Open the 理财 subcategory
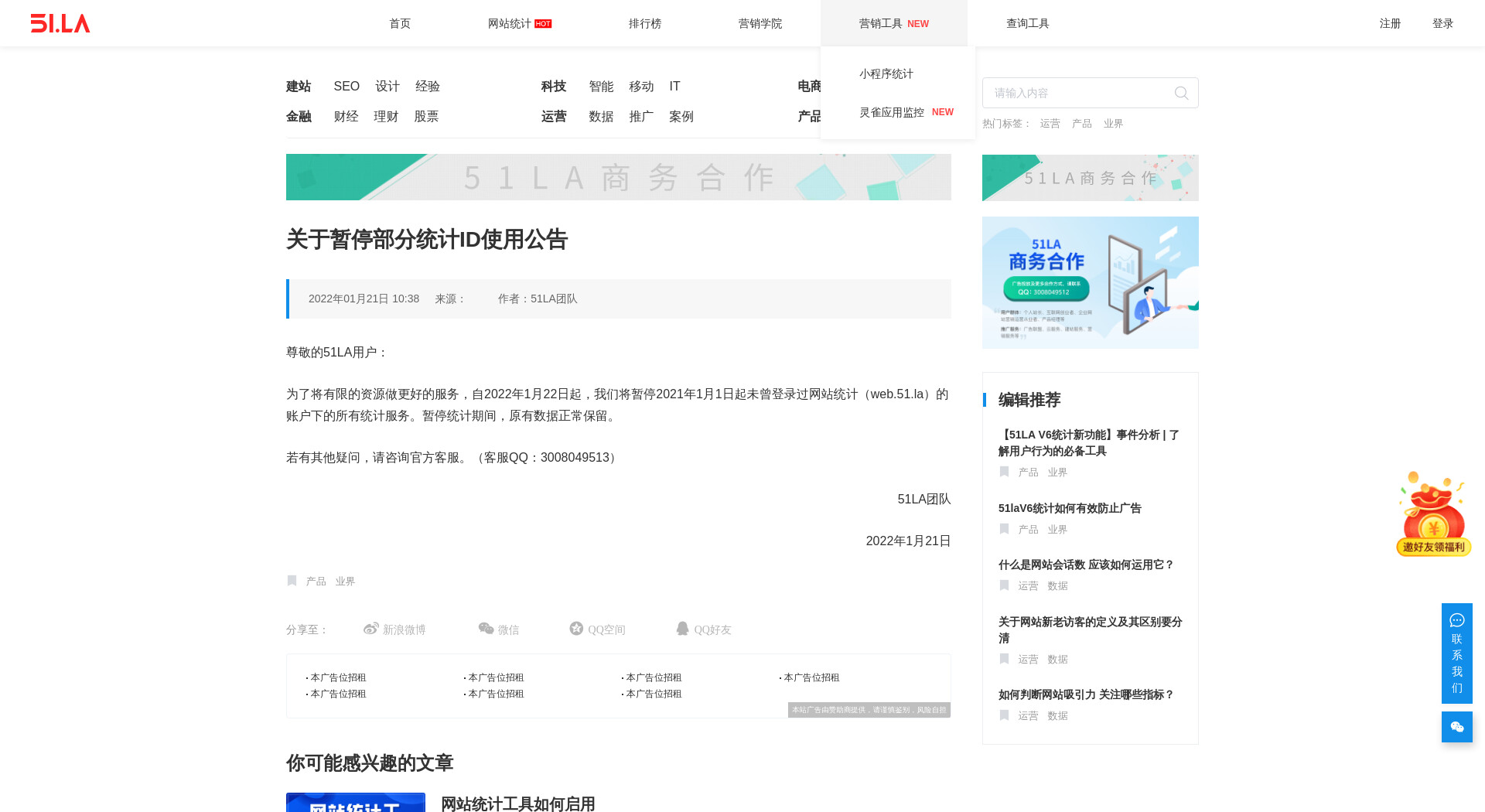 click(386, 116)
